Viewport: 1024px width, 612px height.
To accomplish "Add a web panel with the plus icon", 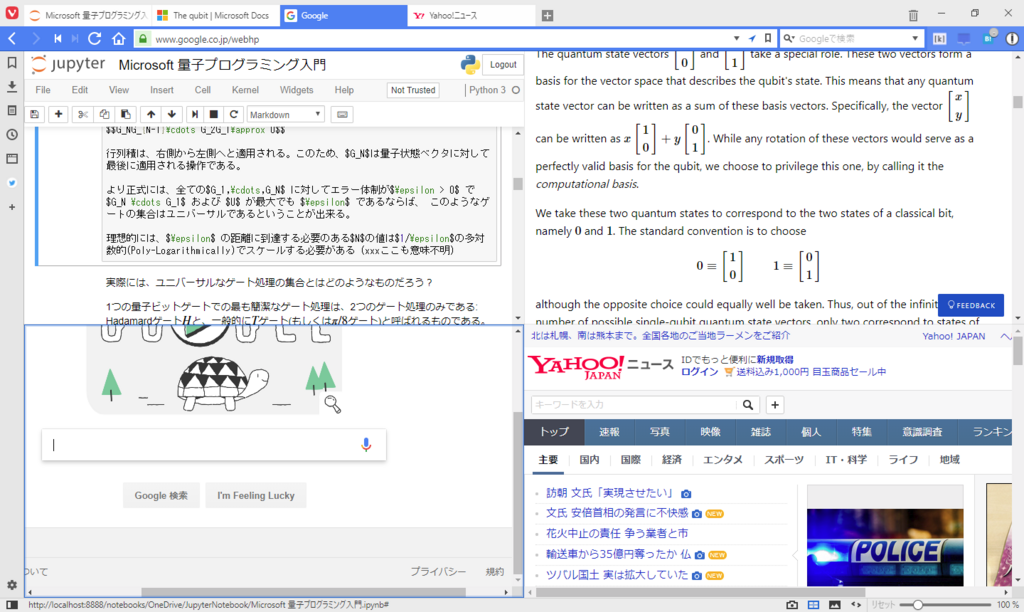I will tap(12, 207).
